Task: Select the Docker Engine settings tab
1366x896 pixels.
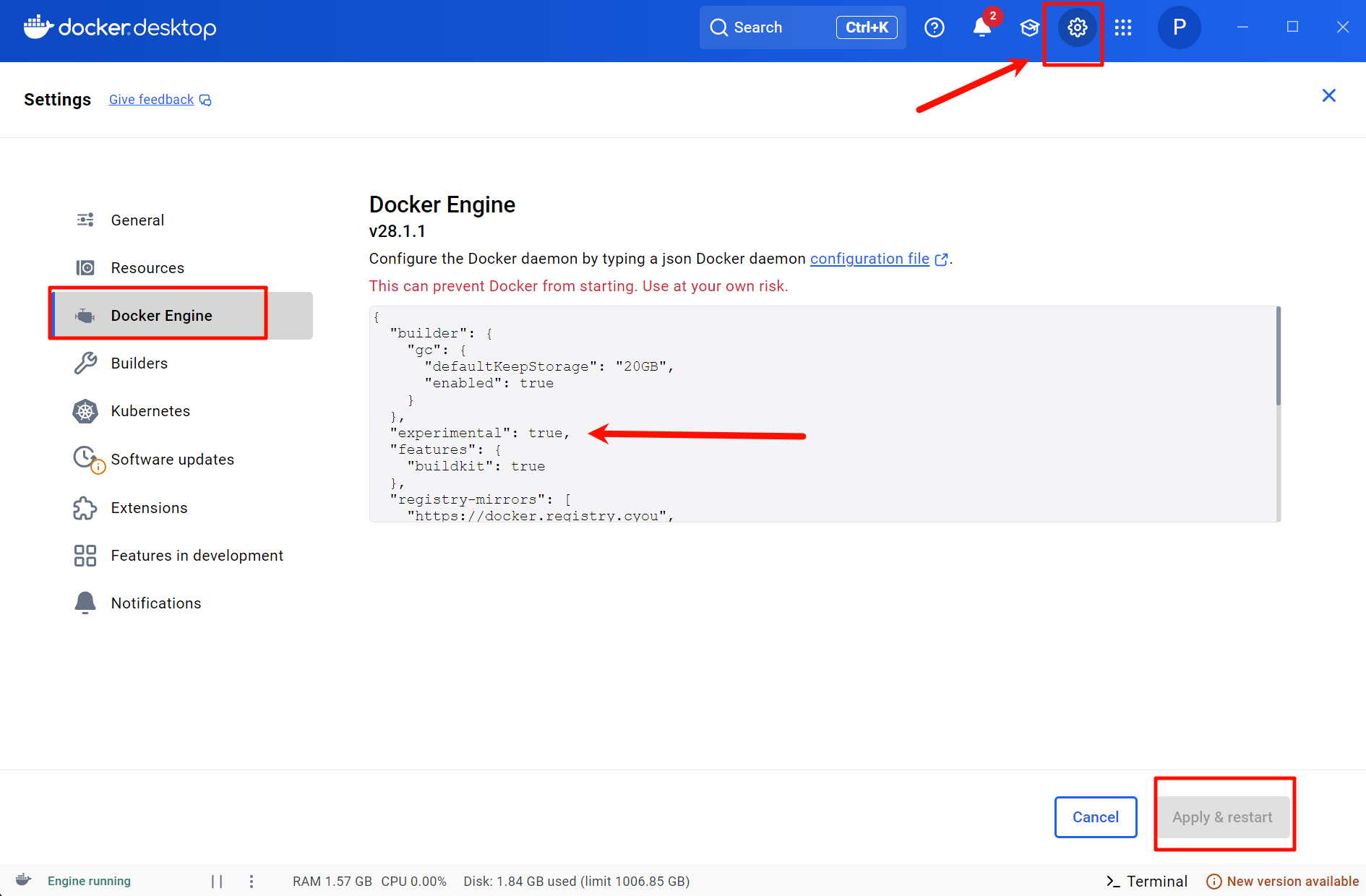Action: [182, 316]
